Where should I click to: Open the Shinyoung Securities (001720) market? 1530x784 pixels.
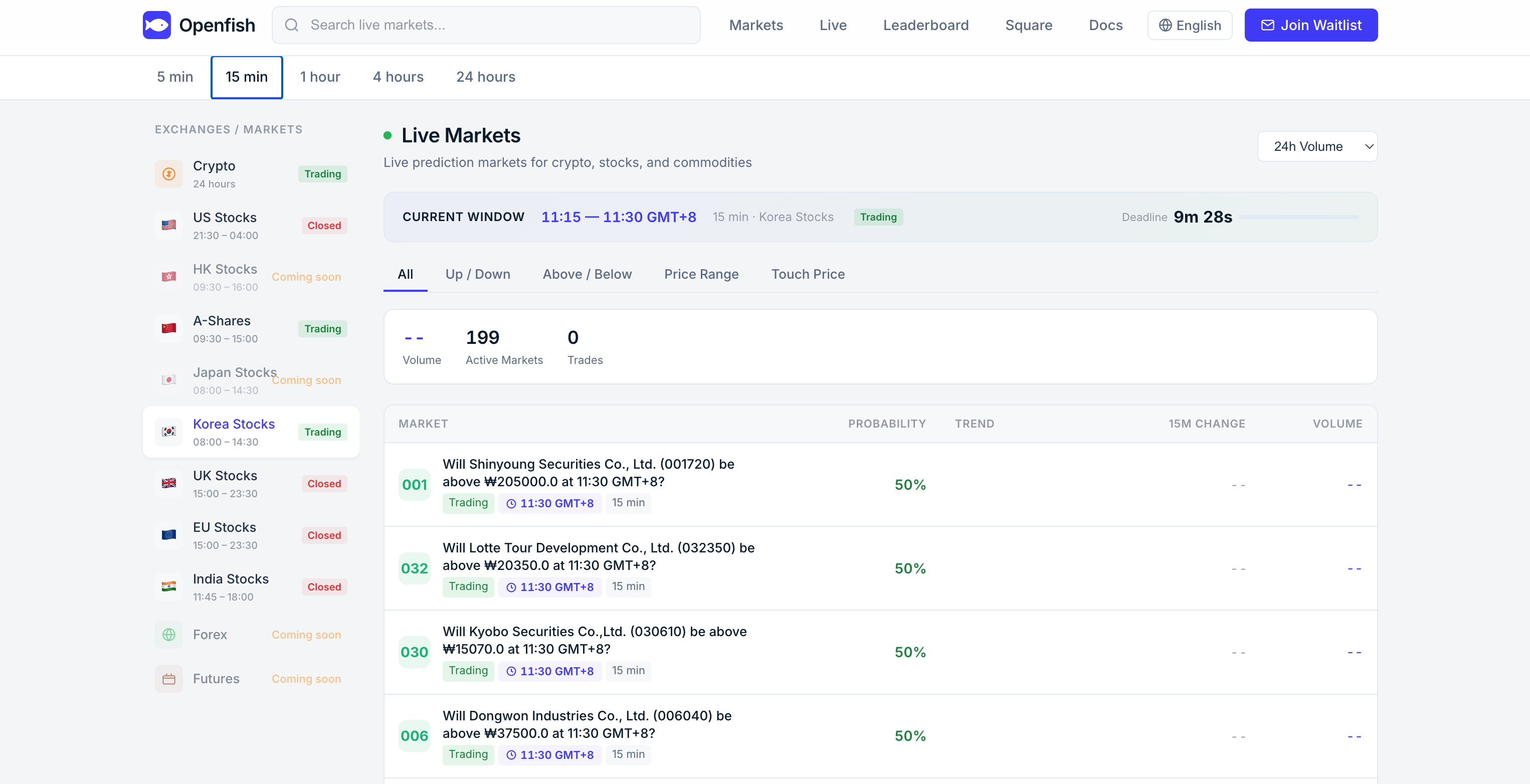point(880,485)
